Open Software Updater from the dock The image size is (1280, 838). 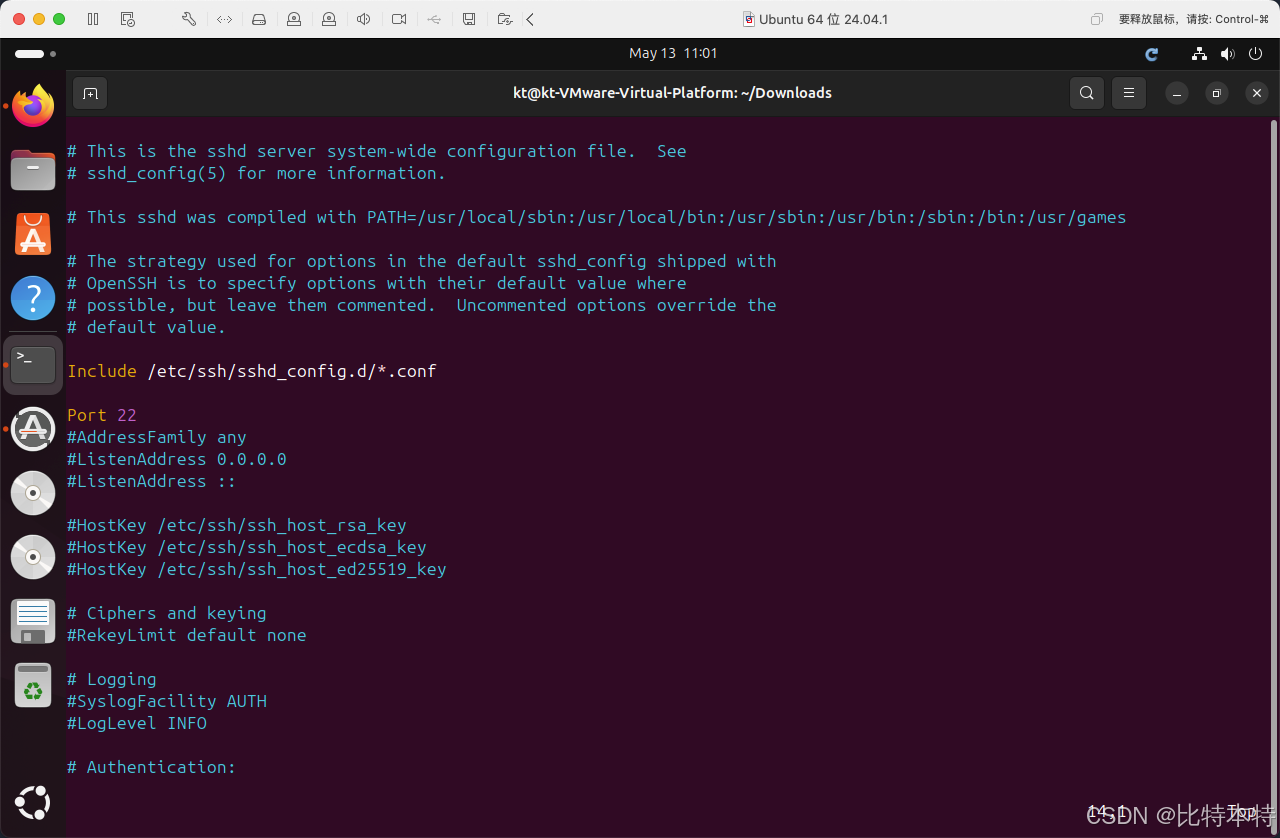[33, 429]
